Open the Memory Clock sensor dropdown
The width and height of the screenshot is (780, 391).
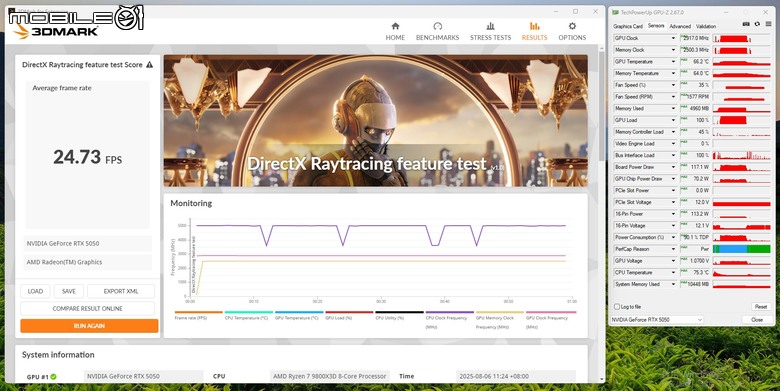point(674,50)
